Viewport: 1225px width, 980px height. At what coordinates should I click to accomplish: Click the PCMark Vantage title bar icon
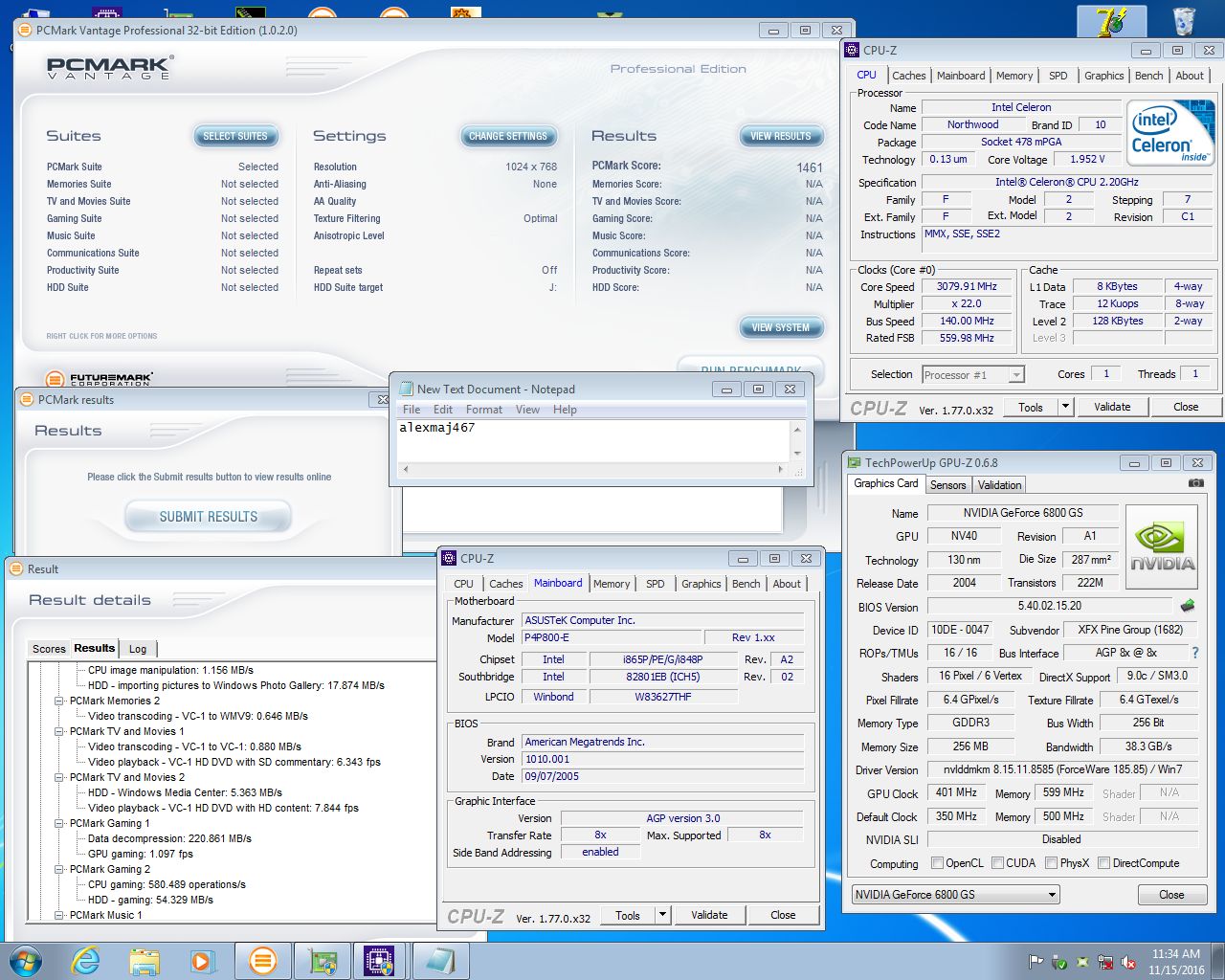tap(25, 30)
